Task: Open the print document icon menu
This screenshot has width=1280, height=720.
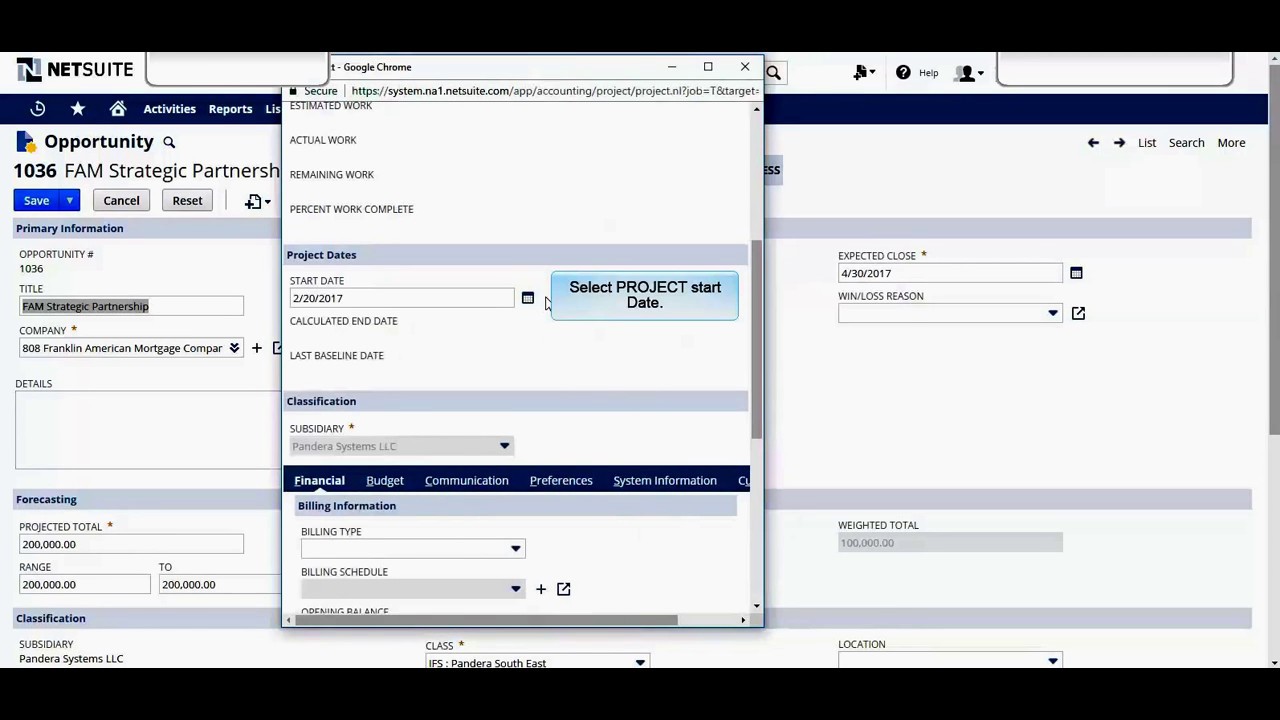Action: 257,201
